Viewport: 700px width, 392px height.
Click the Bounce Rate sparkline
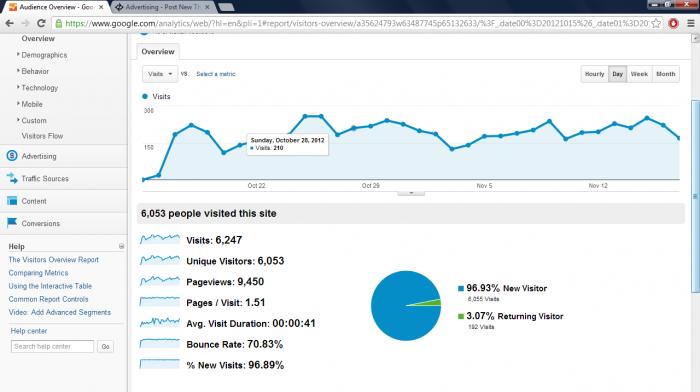click(159, 343)
